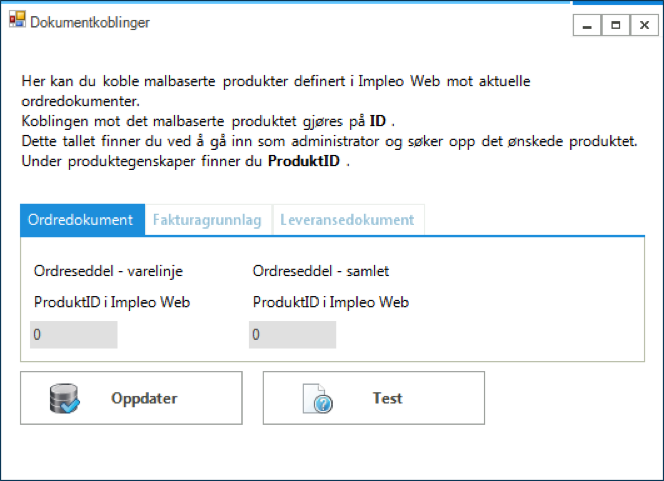Click the question-mark document icon beside Test

(x=317, y=399)
